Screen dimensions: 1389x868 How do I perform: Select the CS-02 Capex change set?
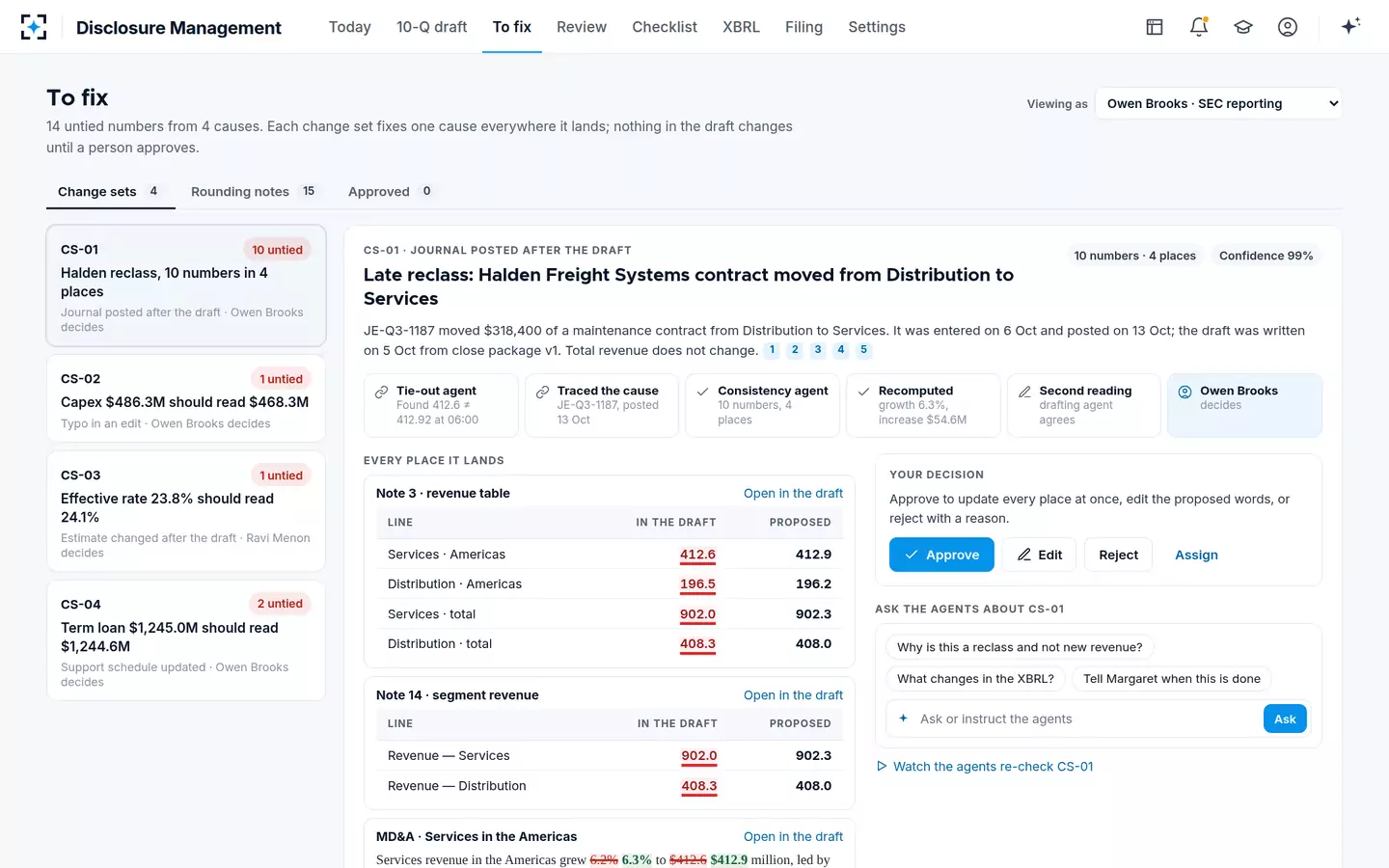click(186, 398)
